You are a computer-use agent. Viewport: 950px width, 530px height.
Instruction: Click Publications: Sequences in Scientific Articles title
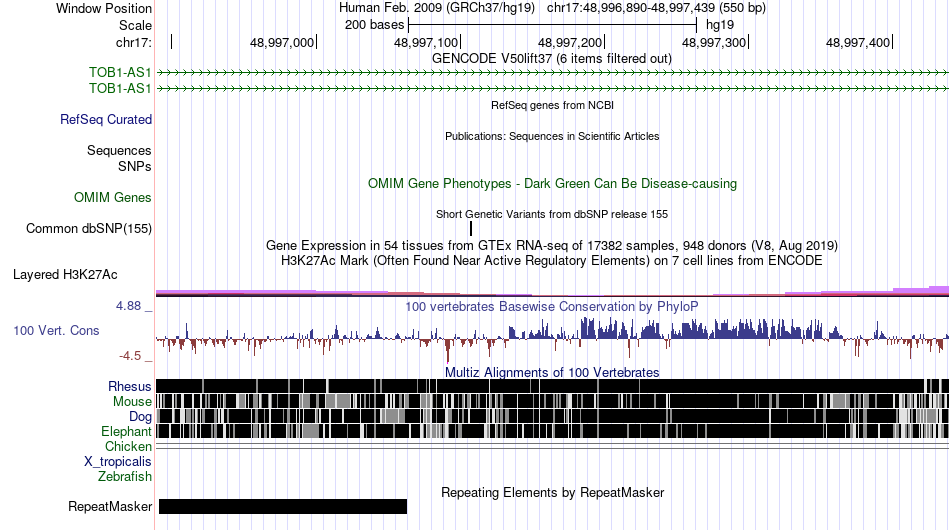click(x=552, y=136)
